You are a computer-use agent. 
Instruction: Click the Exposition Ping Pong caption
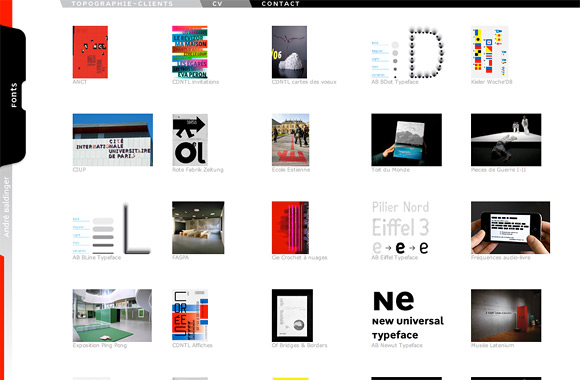coord(100,345)
